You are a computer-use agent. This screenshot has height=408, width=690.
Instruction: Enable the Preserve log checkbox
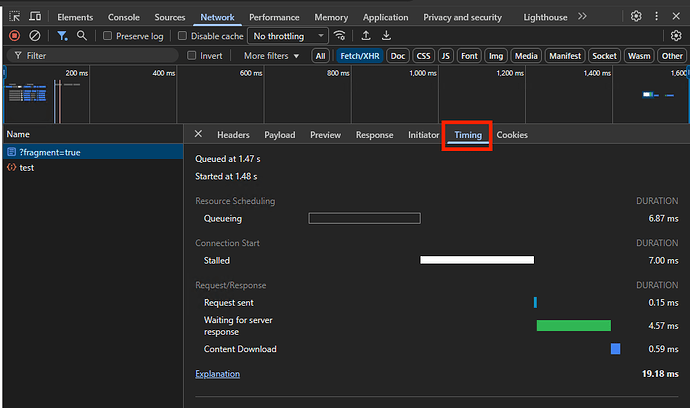point(108,36)
